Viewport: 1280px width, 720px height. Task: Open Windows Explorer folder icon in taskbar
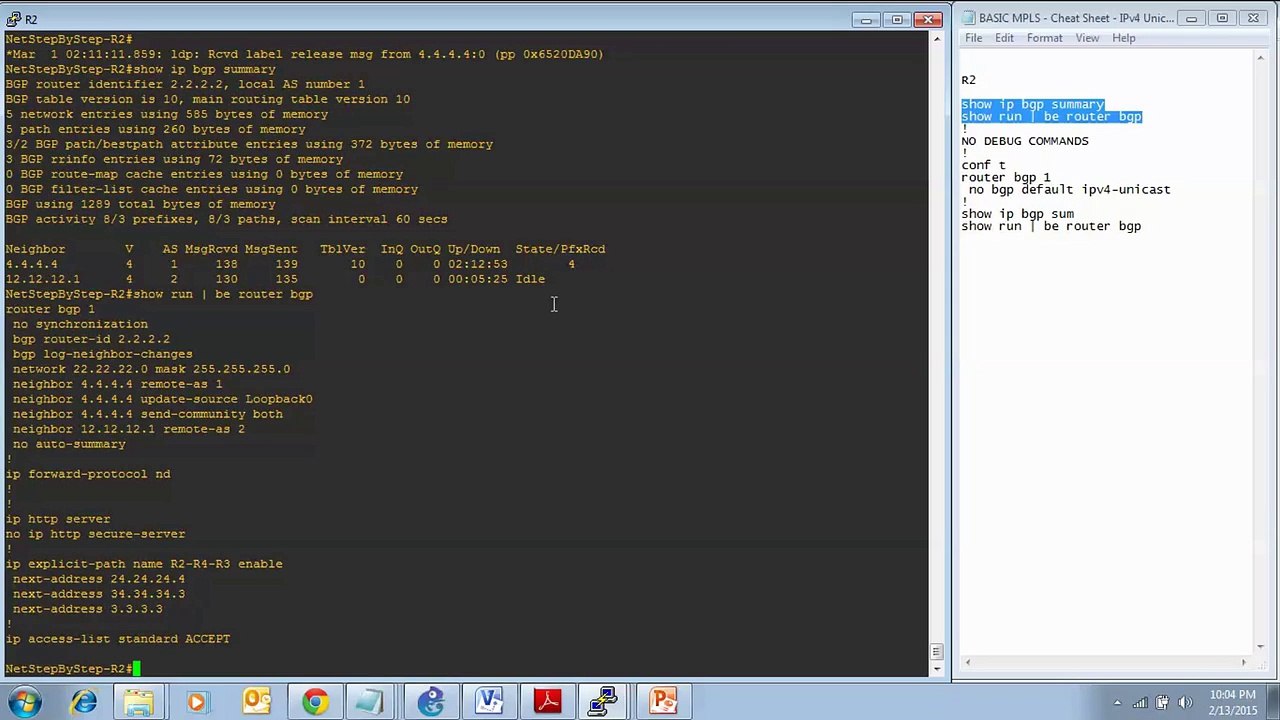coord(139,702)
